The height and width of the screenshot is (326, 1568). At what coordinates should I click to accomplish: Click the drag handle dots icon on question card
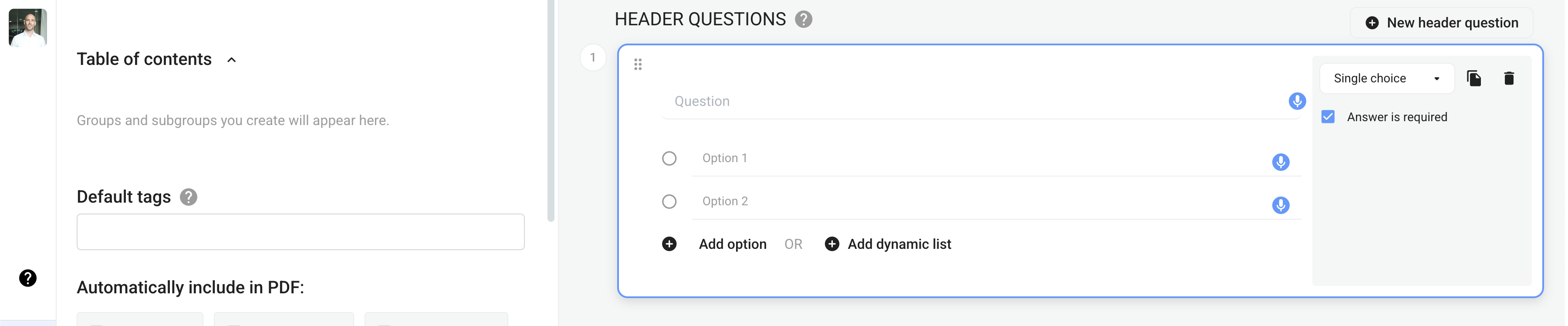tap(639, 65)
